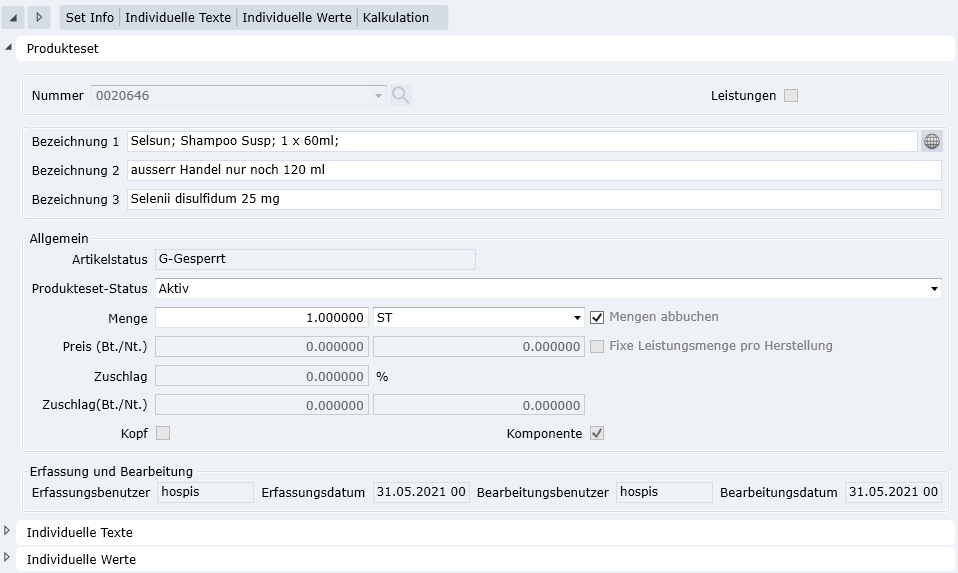Open the ST unit dropdown
Screen dimensions: 958x573
[x=577, y=318]
